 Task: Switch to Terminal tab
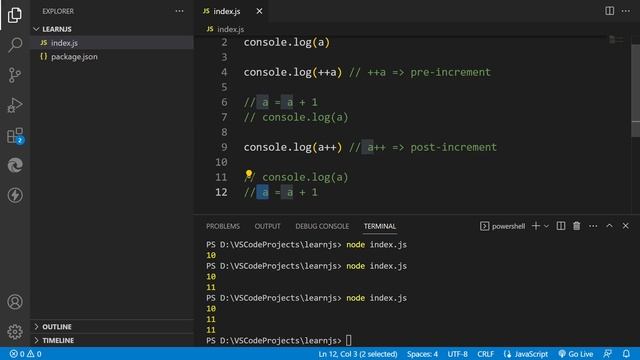380,226
